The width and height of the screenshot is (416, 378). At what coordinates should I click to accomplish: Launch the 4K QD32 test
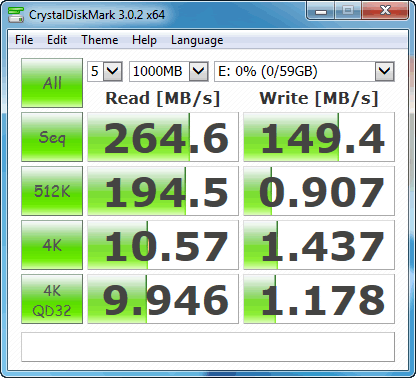(52, 299)
